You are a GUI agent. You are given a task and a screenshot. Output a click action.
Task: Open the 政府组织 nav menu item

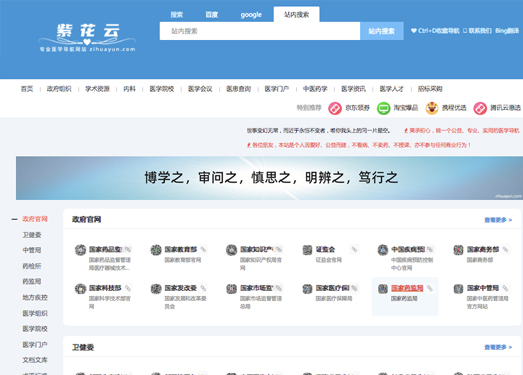[x=59, y=89]
